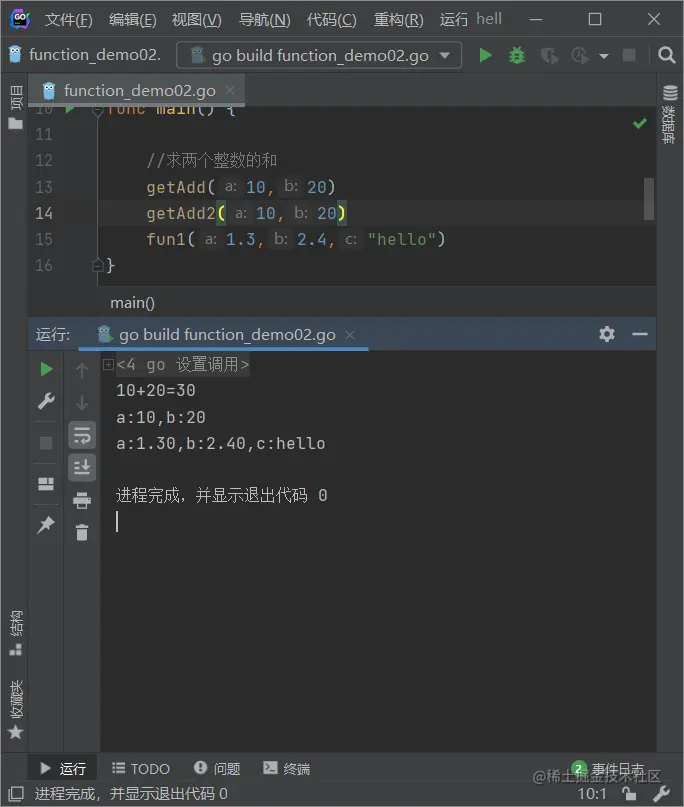The height and width of the screenshot is (807, 684).
Task: Pin the run tab with the pin icon
Action: [46, 524]
